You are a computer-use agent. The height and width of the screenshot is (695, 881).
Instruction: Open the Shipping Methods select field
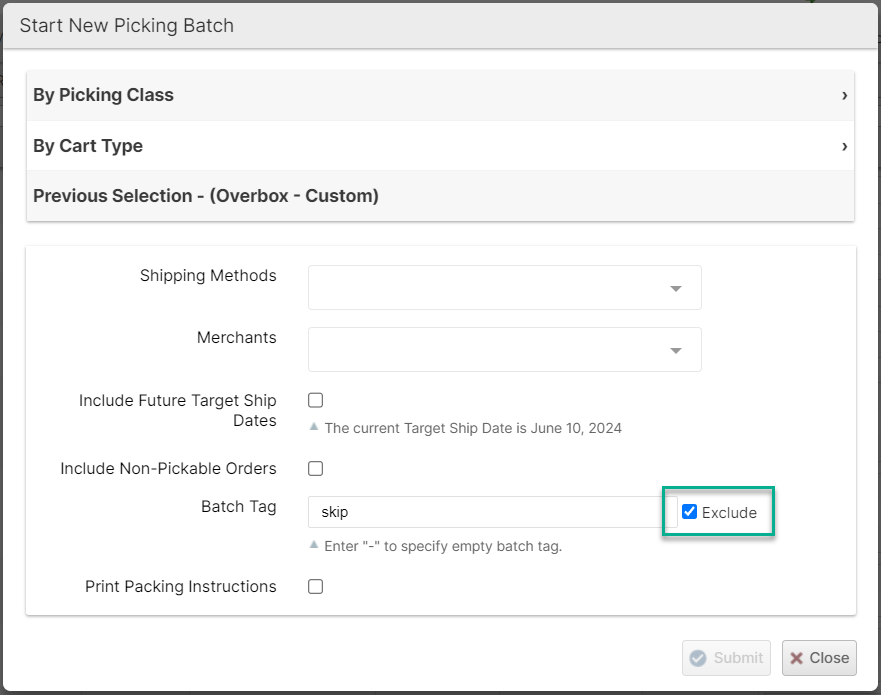[490, 288]
